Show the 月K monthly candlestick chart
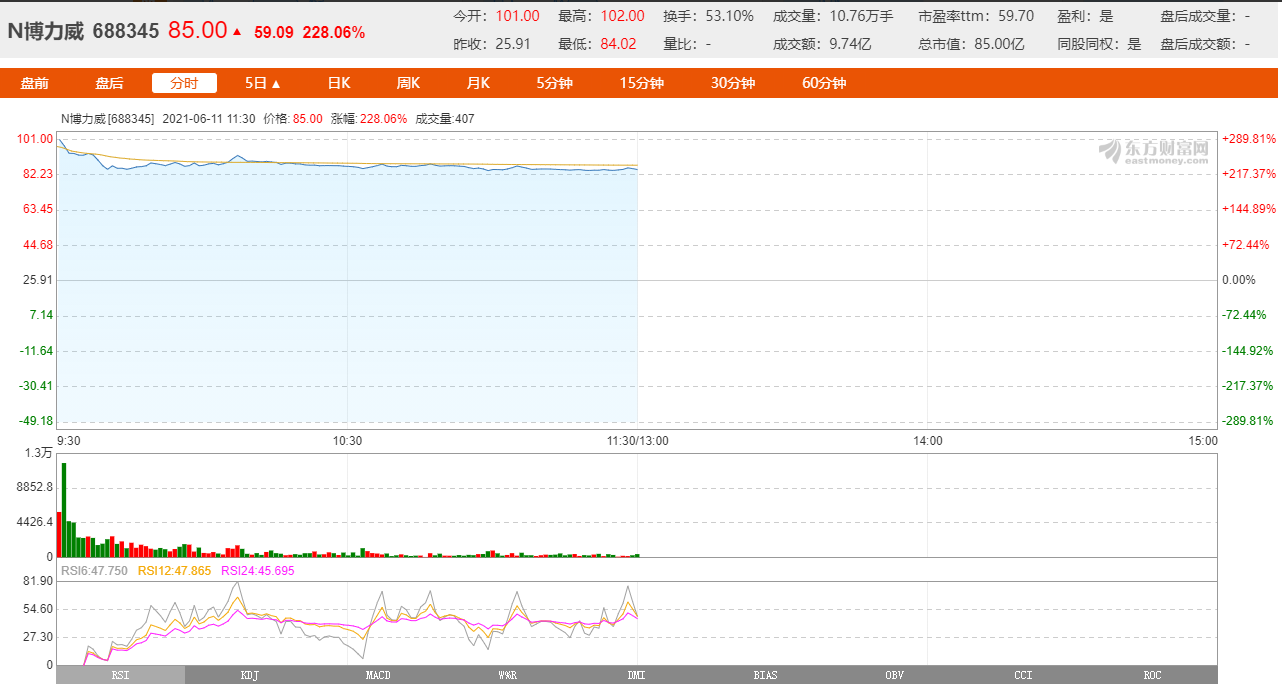The height and width of the screenshot is (688, 1282). [478, 83]
